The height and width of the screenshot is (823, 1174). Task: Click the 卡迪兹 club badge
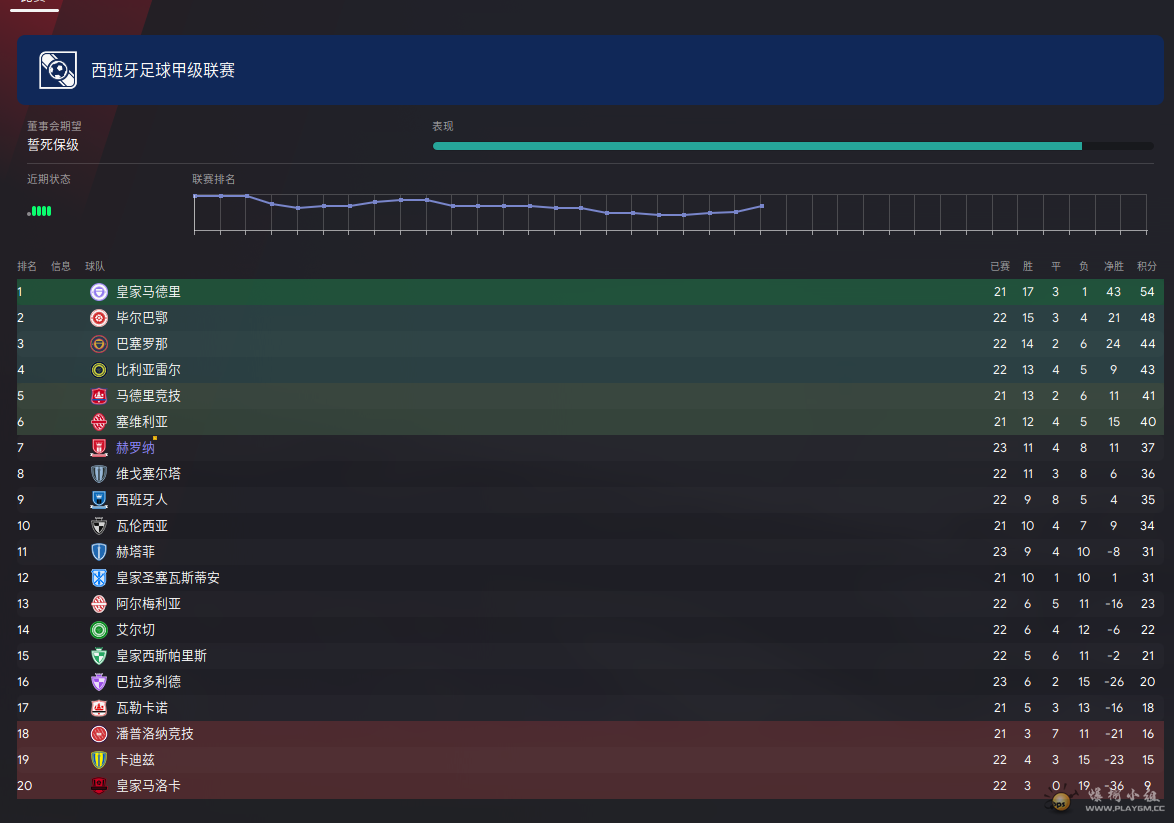pos(99,760)
